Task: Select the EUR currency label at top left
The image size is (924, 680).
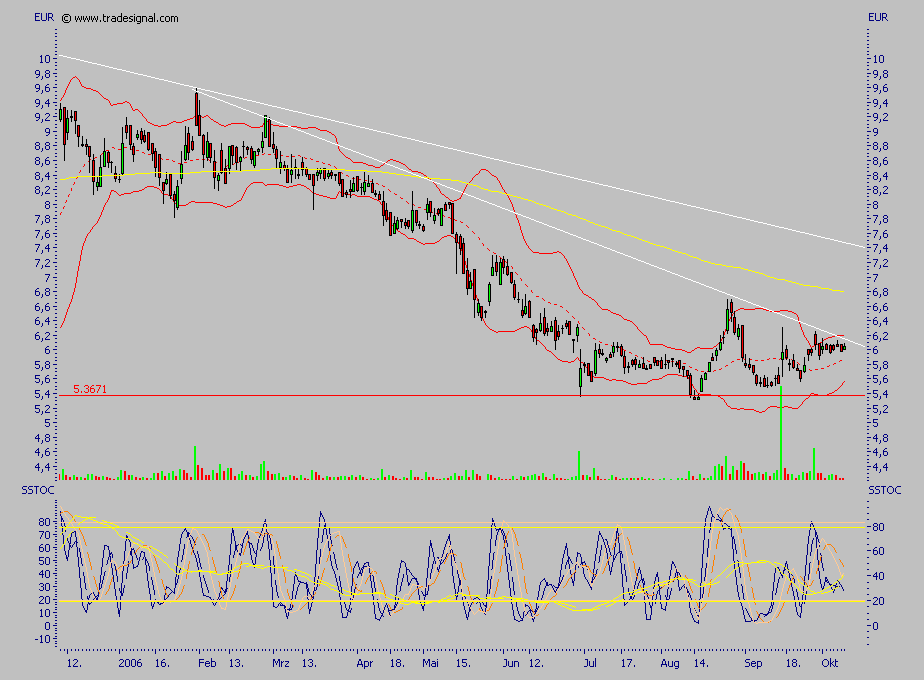Action: pos(44,18)
